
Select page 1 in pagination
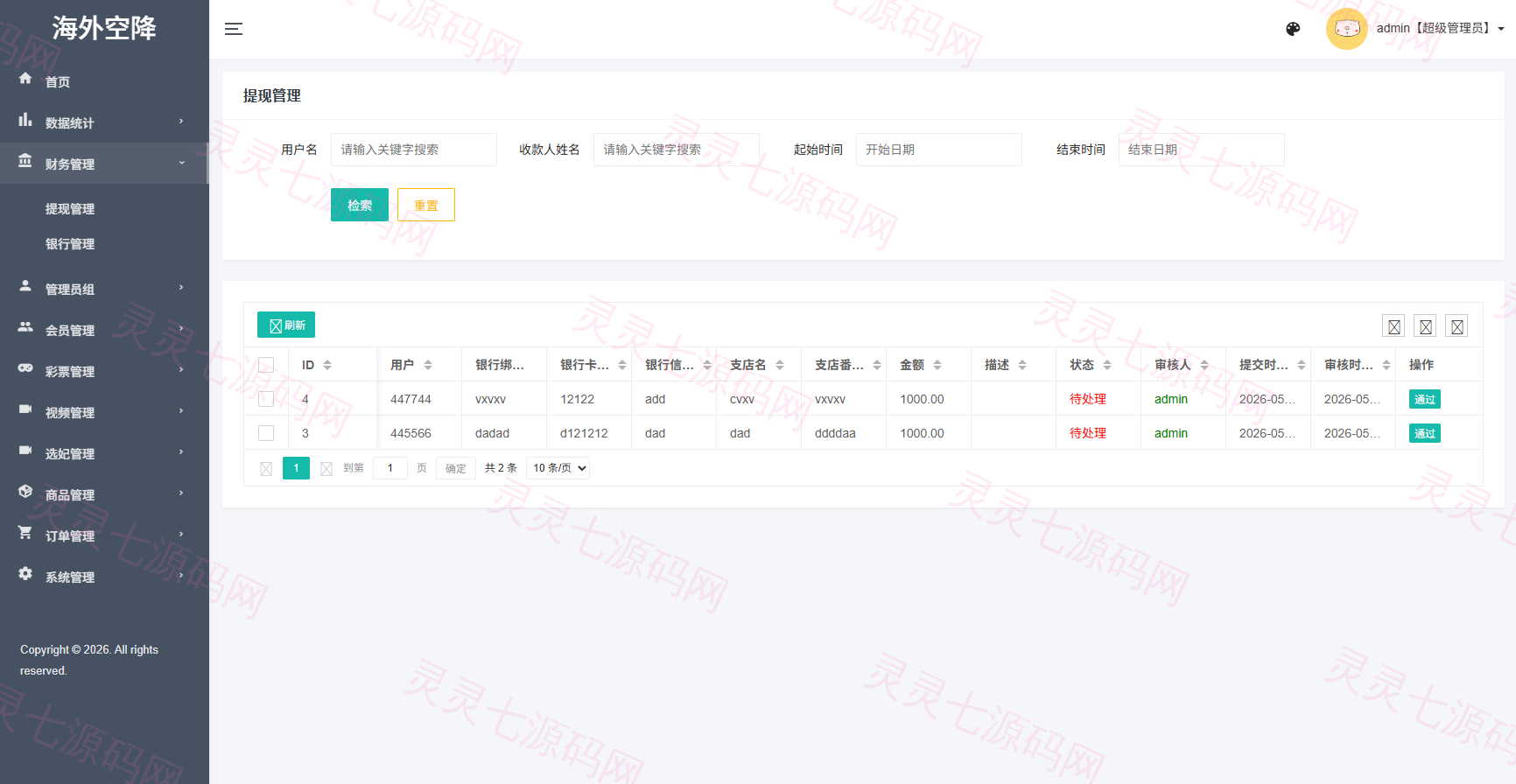[x=296, y=468]
